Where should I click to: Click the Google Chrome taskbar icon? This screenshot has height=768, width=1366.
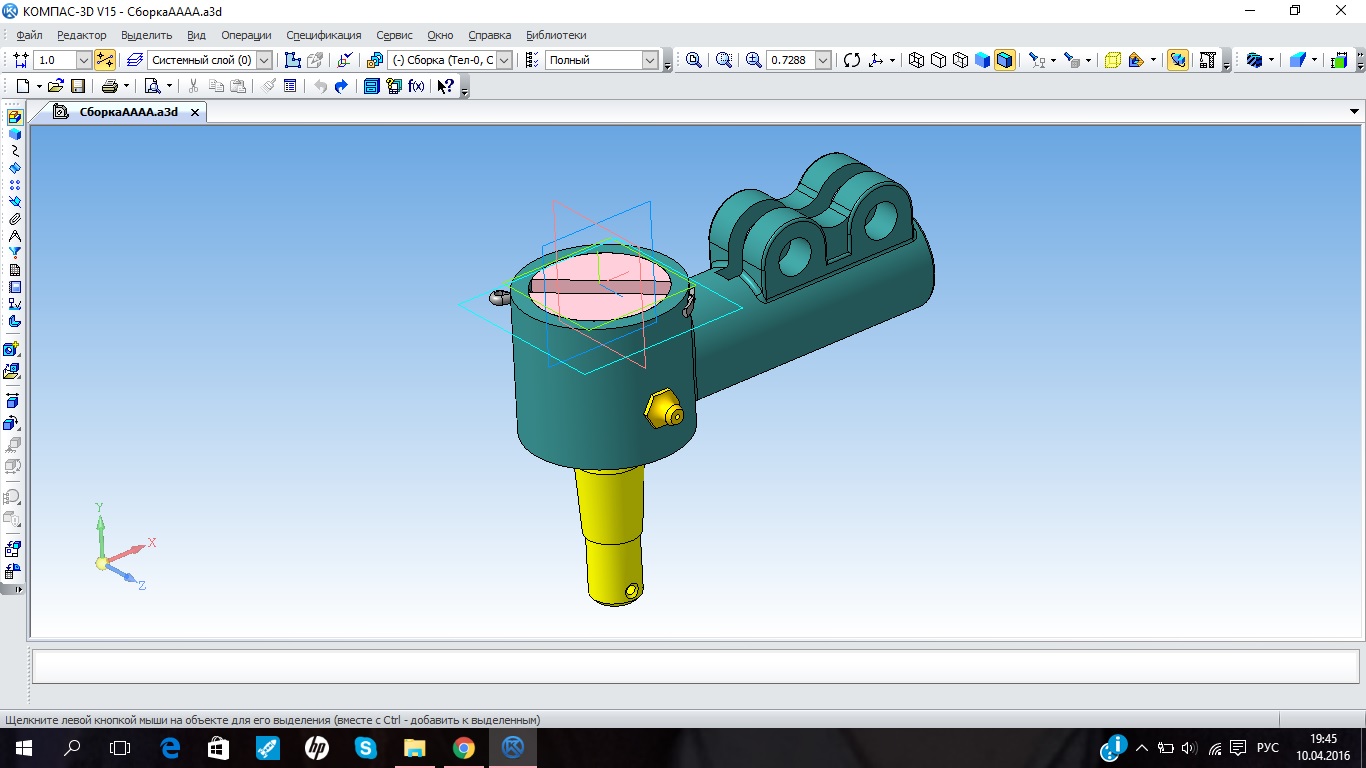(463, 747)
